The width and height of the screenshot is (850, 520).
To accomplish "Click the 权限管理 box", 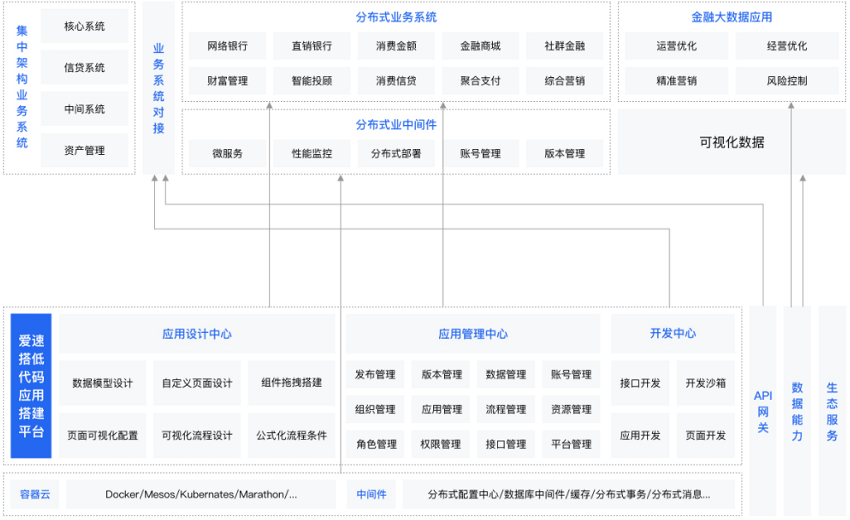I will coord(441,444).
